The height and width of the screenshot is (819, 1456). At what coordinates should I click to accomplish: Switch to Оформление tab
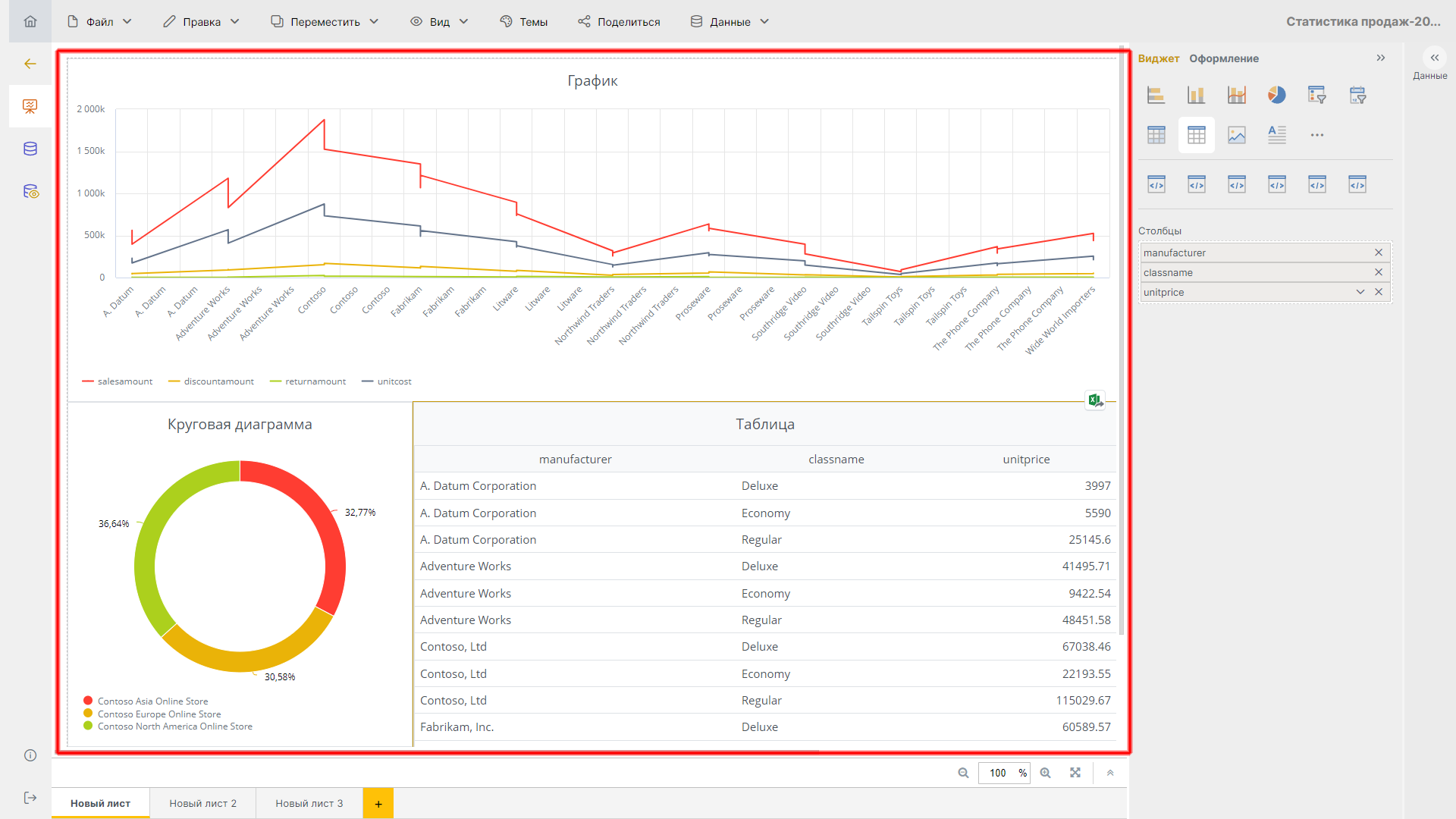point(1223,58)
